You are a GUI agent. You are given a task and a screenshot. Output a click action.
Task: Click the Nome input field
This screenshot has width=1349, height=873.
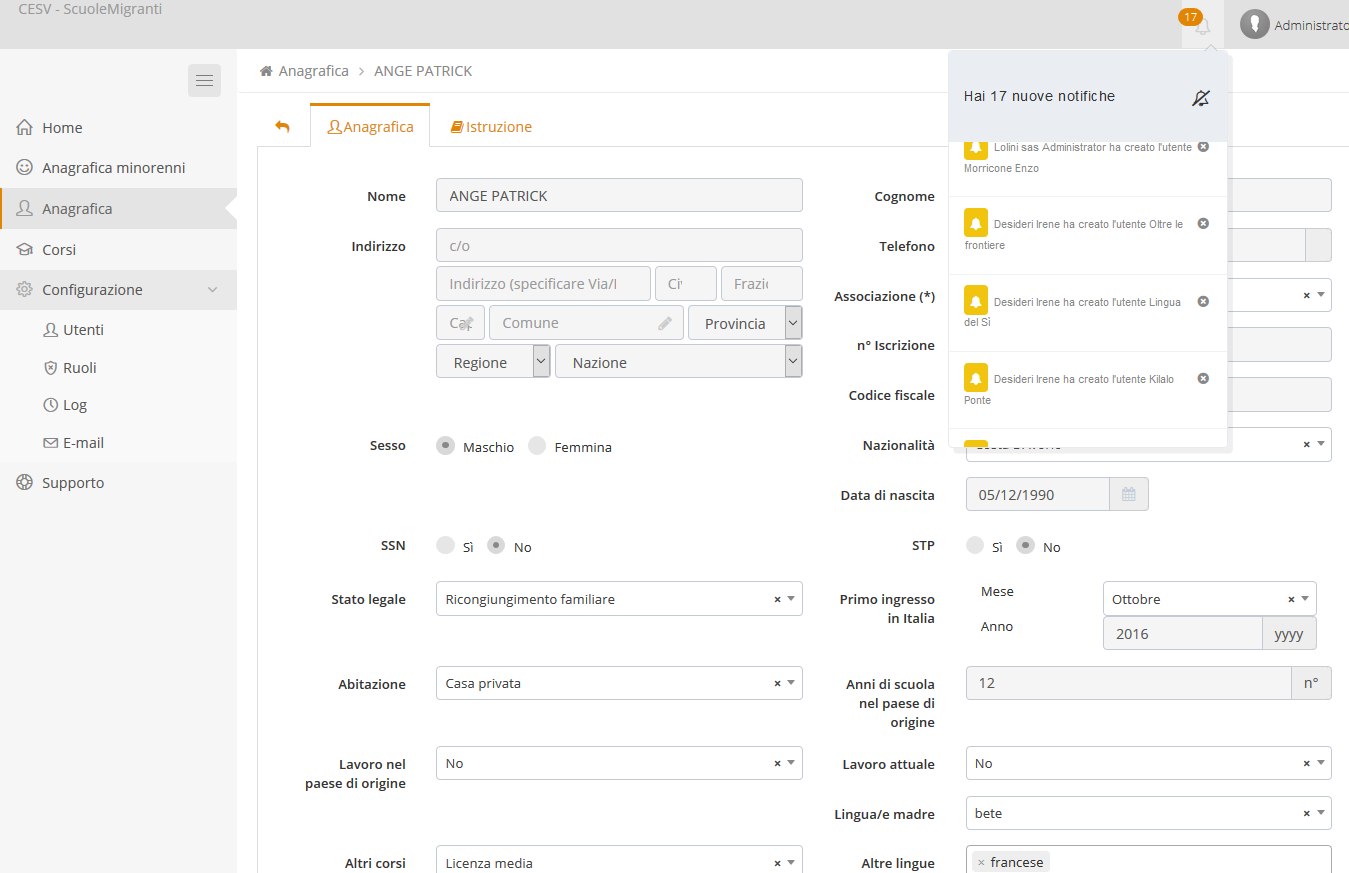(619, 195)
